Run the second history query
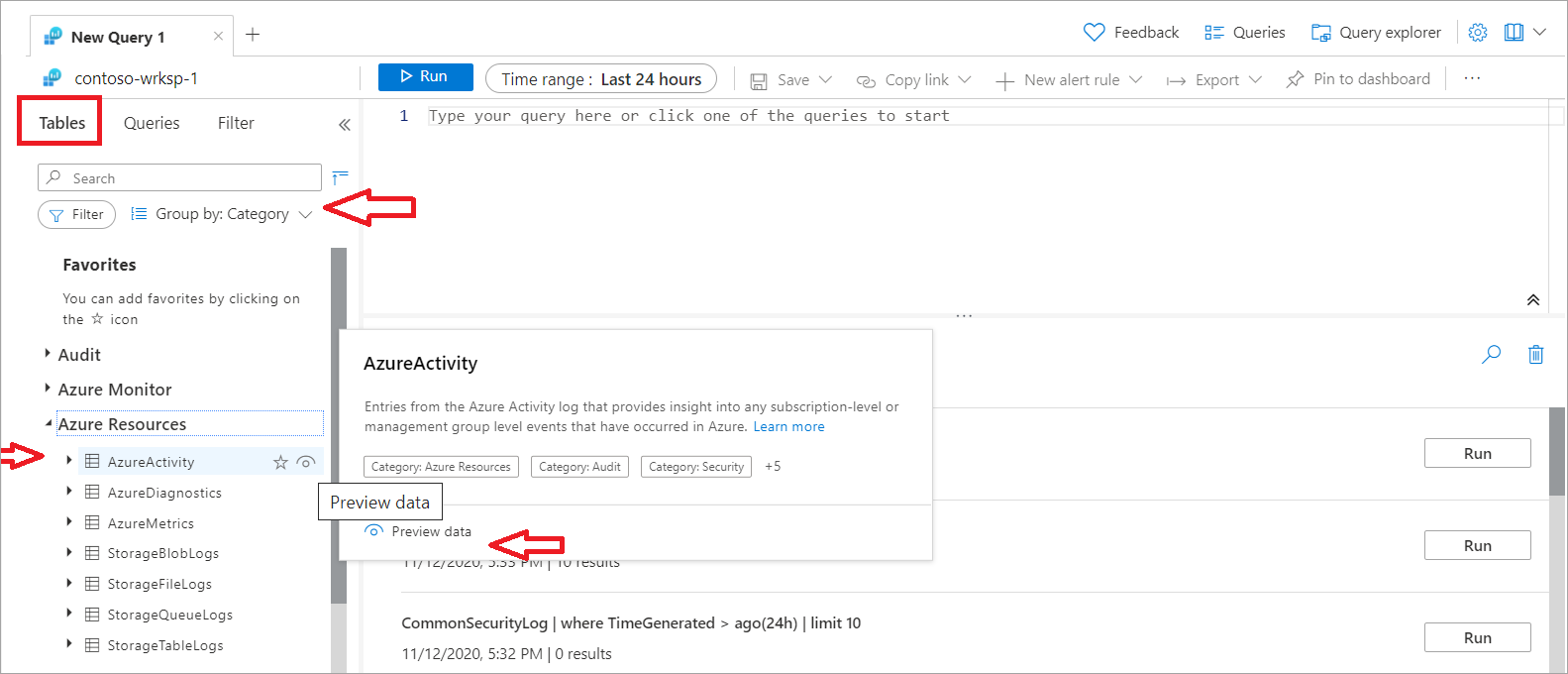The height and width of the screenshot is (674, 1568). coord(1477,545)
